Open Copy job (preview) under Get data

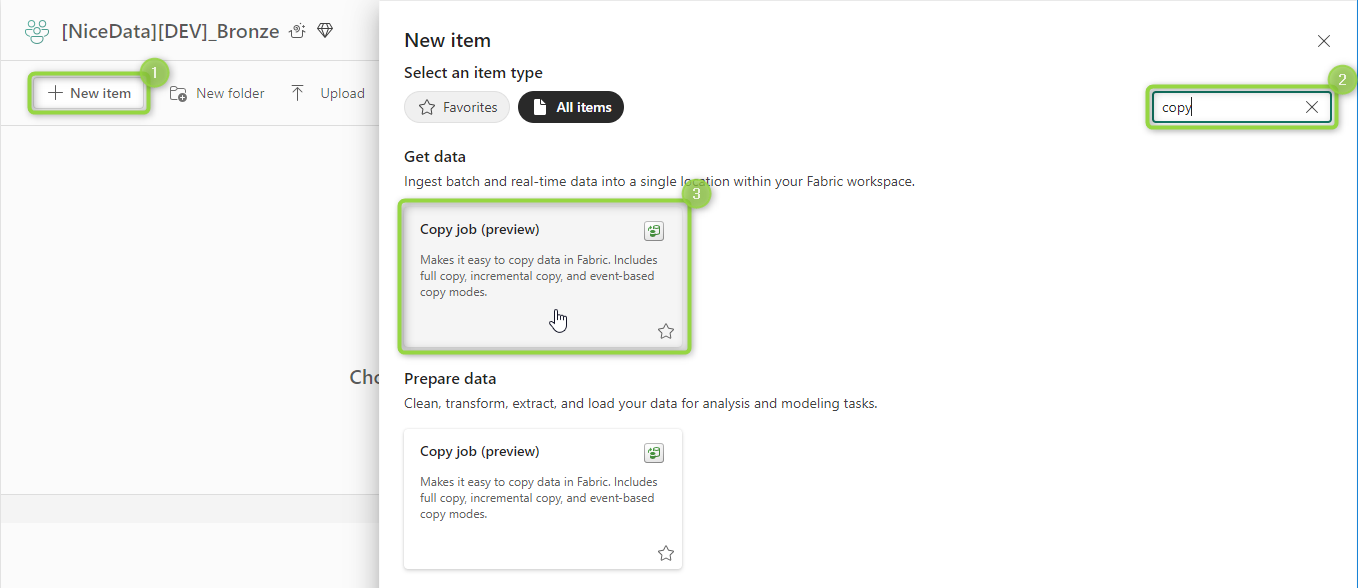click(543, 277)
